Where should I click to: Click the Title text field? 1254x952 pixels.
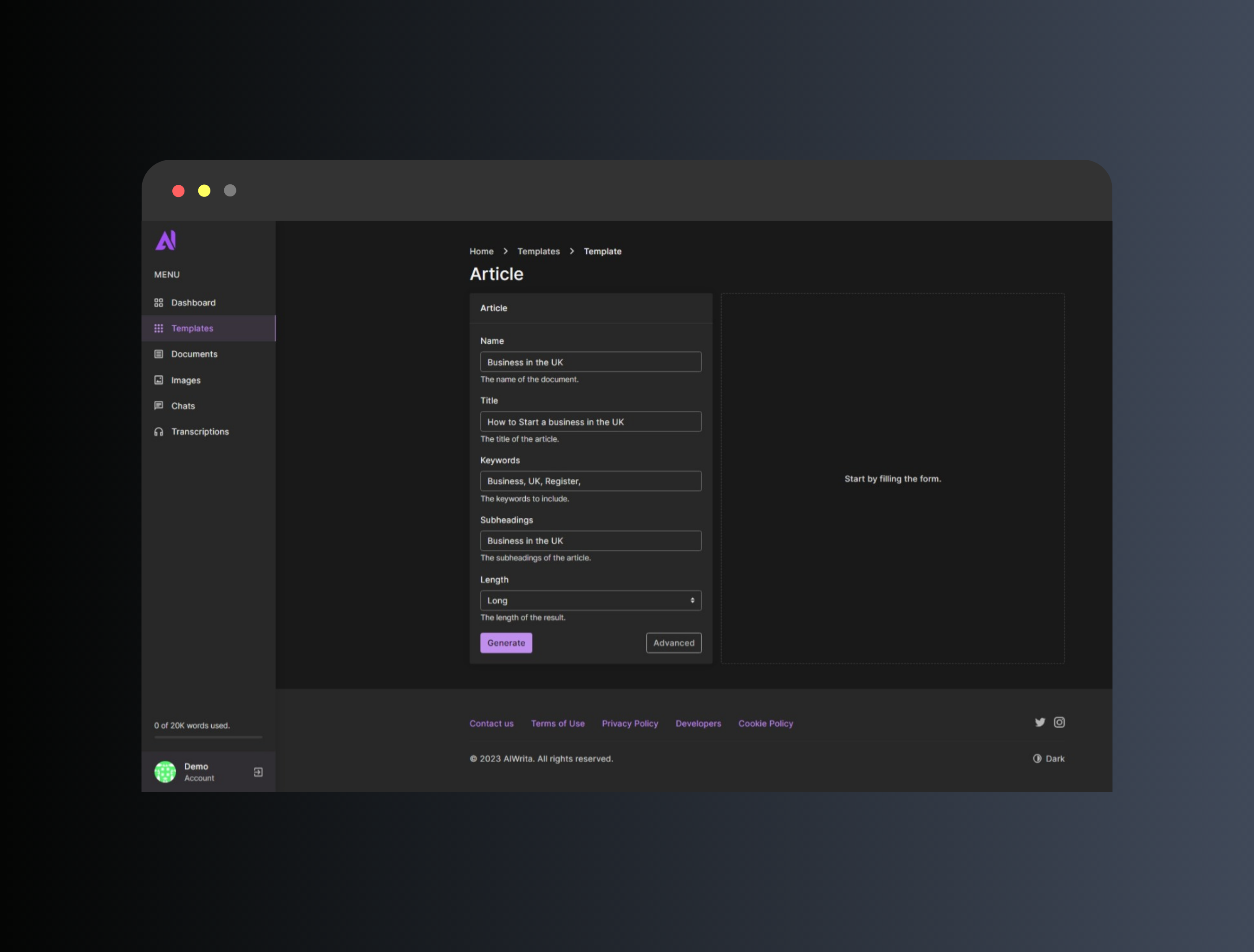pos(590,422)
